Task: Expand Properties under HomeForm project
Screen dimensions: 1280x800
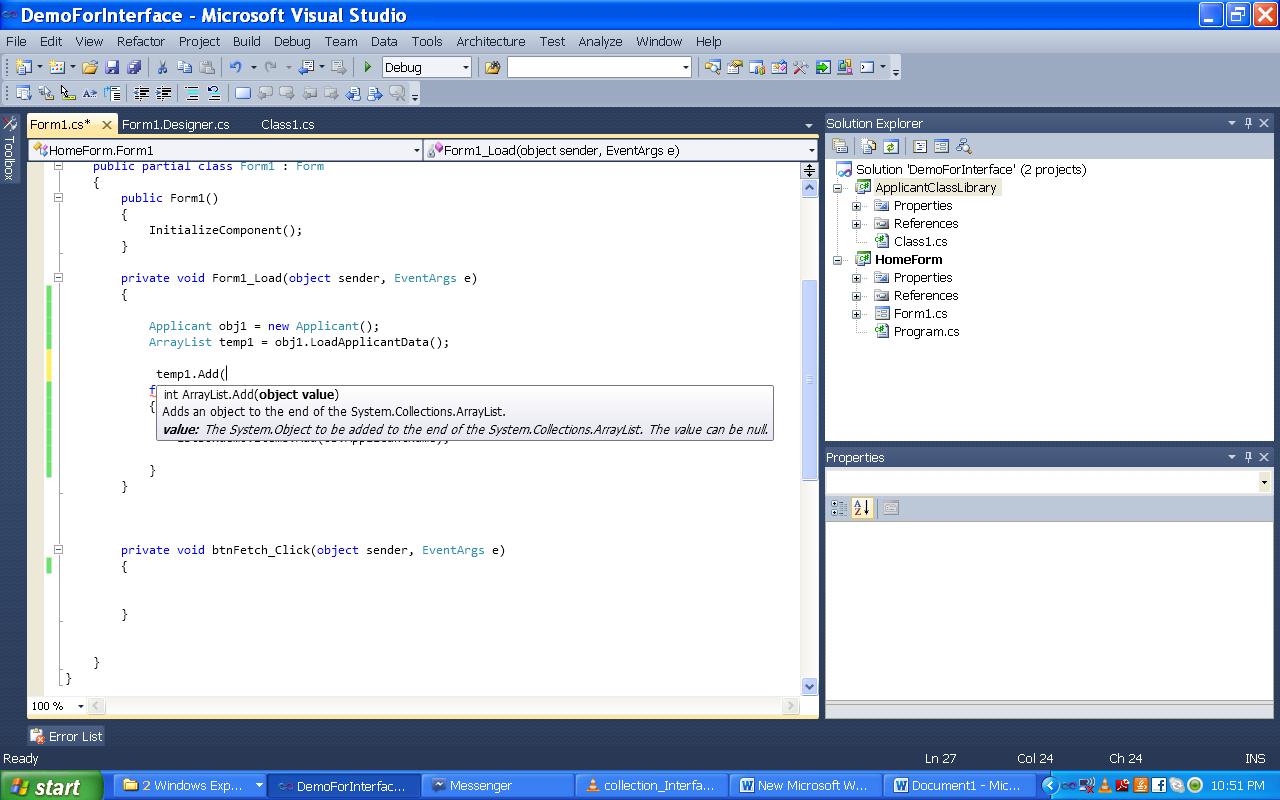Action: pyautogui.click(x=857, y=278)
